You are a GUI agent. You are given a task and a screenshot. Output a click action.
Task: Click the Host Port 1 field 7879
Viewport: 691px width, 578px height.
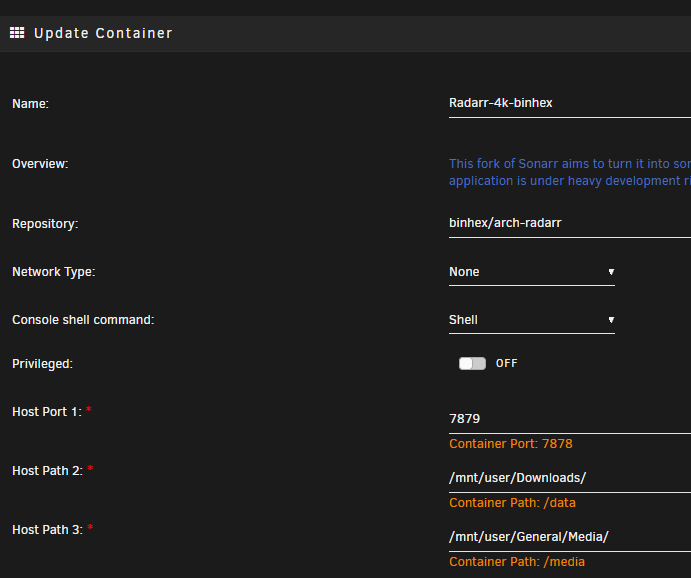(x=570, y=419)
